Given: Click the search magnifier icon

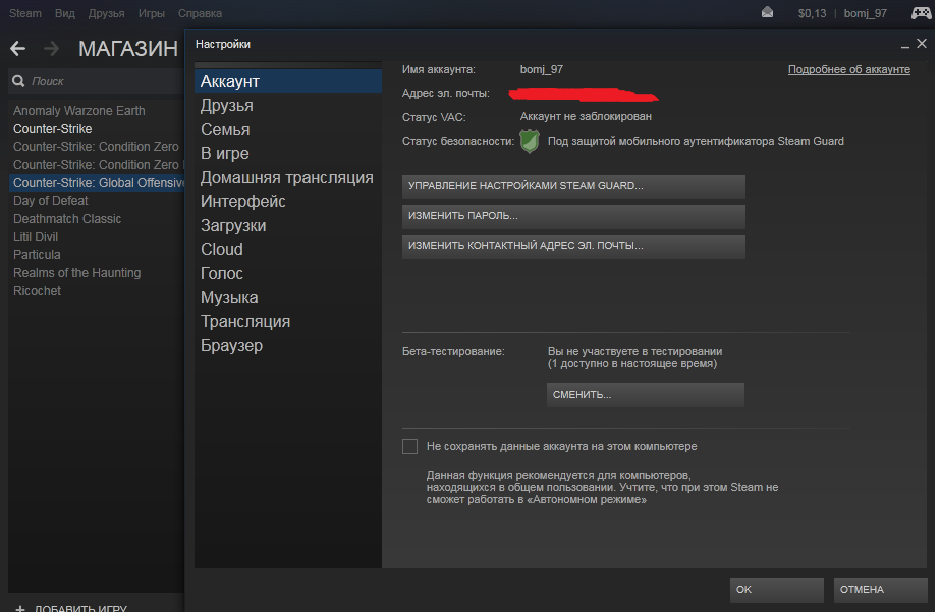Looking at the screenshot, I should (18, 81).
